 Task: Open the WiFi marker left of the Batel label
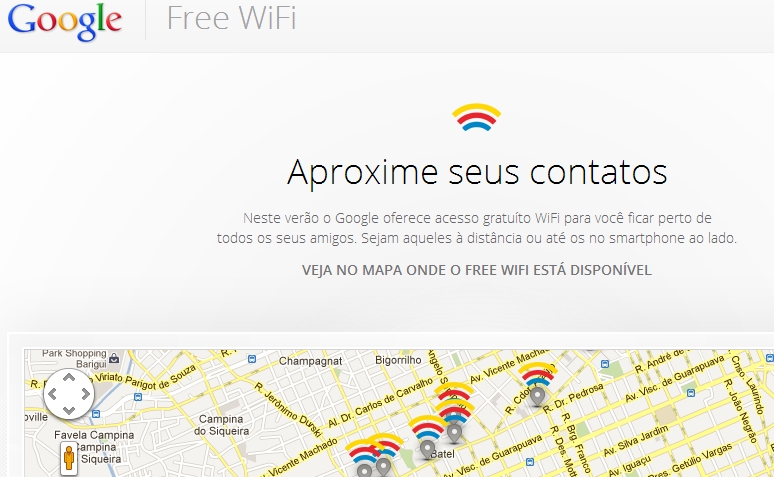tap(427, 437)
